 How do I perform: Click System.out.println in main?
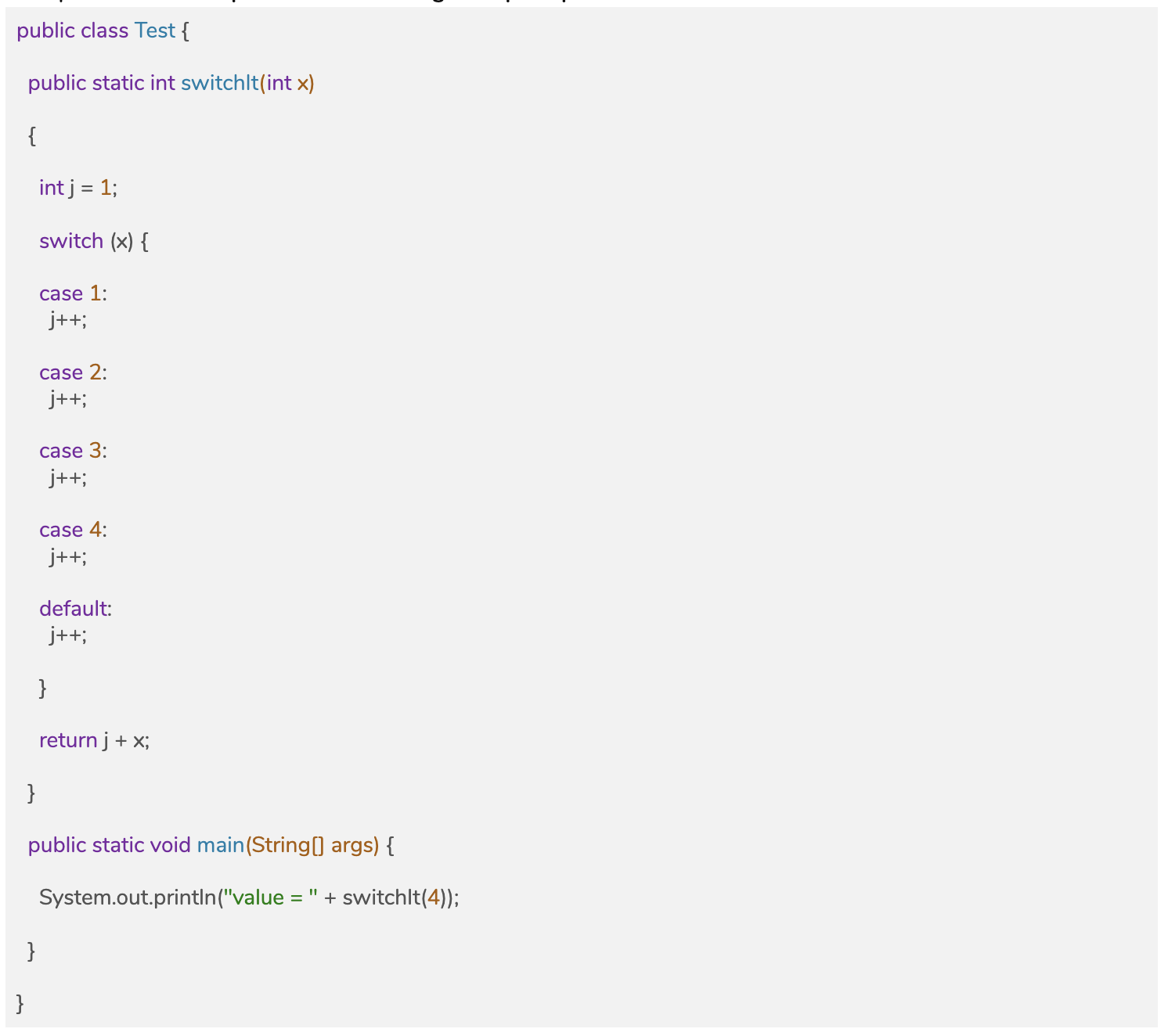click(x=128, y=898)
